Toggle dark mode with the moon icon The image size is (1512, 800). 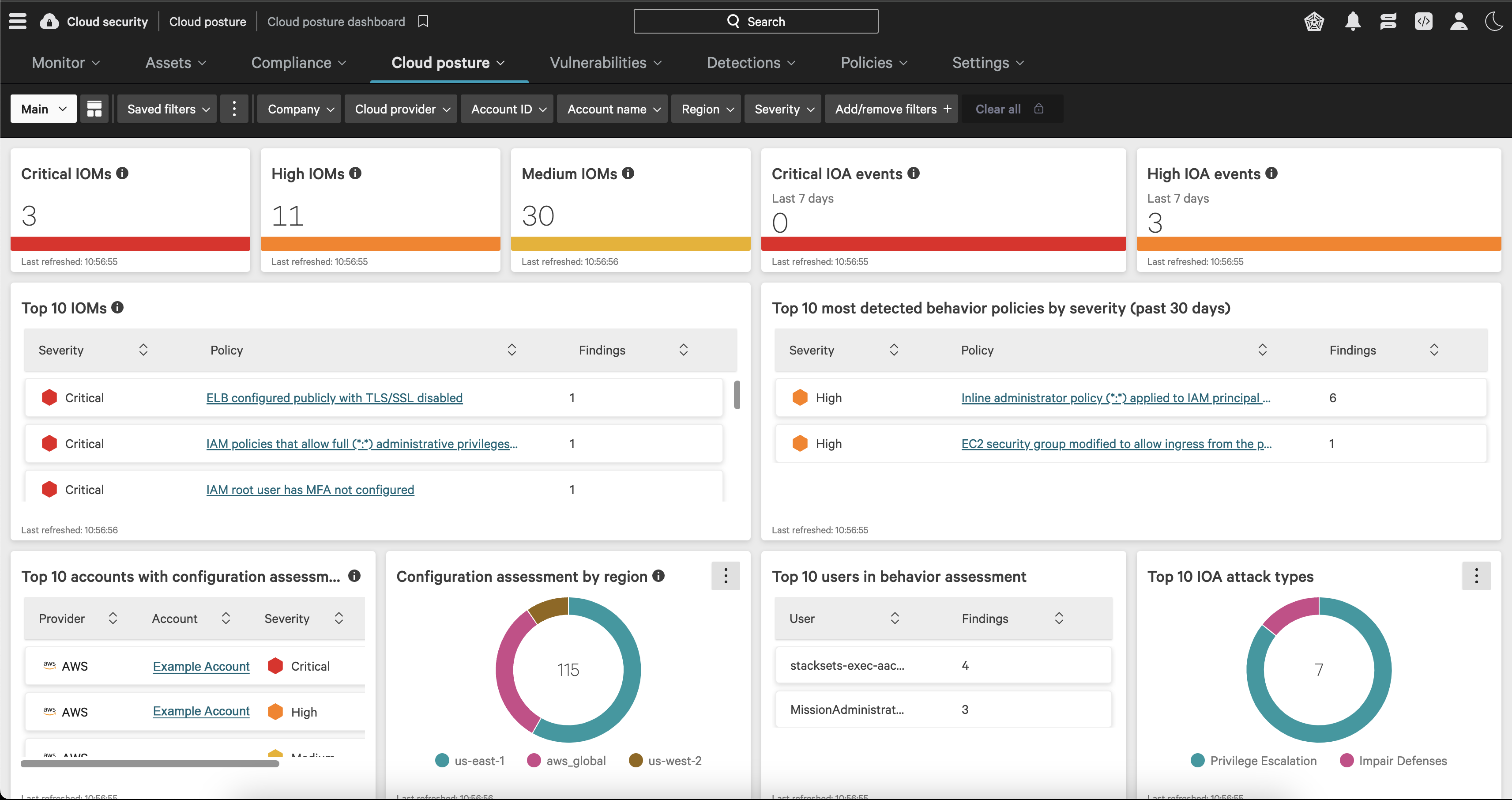(1494, 21)
